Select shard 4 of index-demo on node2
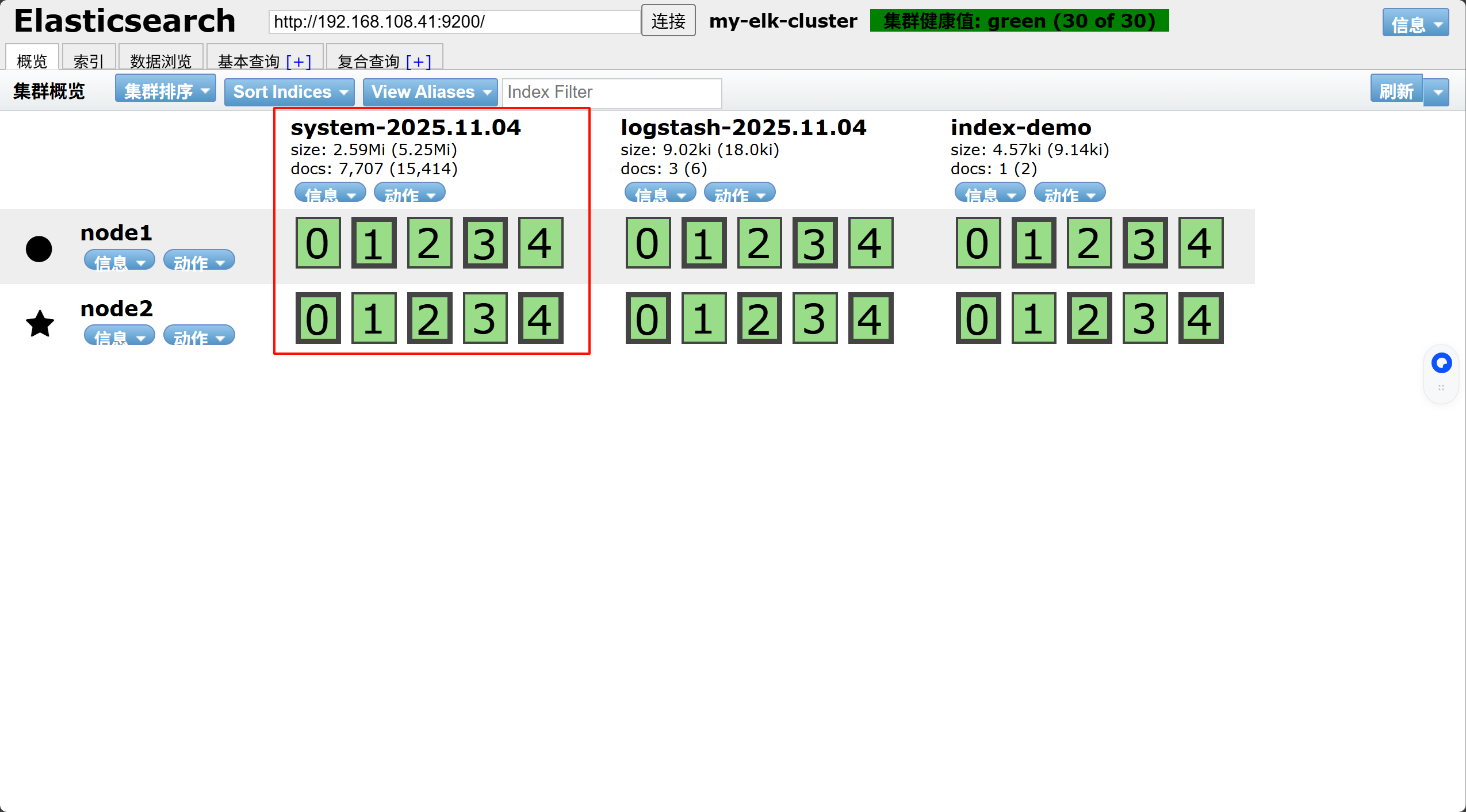 coord(1201,318)
